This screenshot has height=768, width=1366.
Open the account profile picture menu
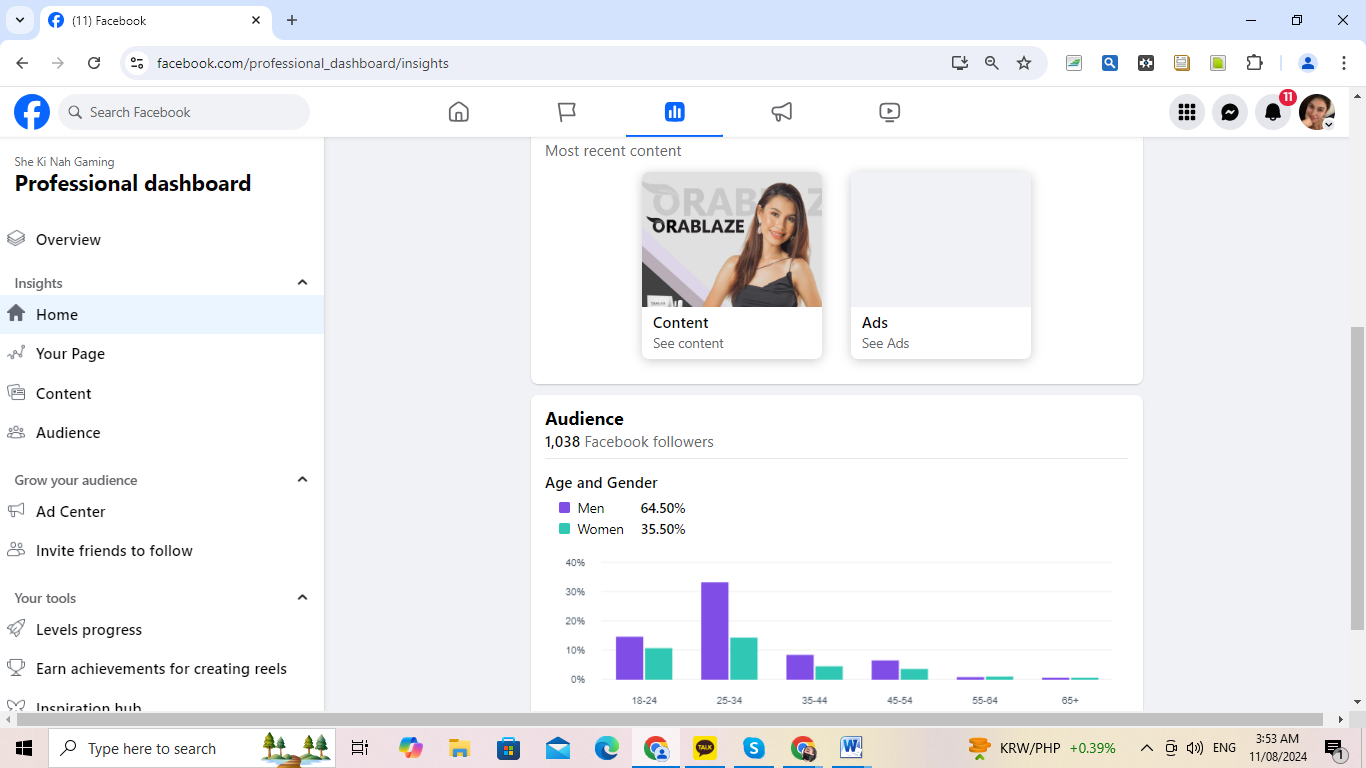1317,112
